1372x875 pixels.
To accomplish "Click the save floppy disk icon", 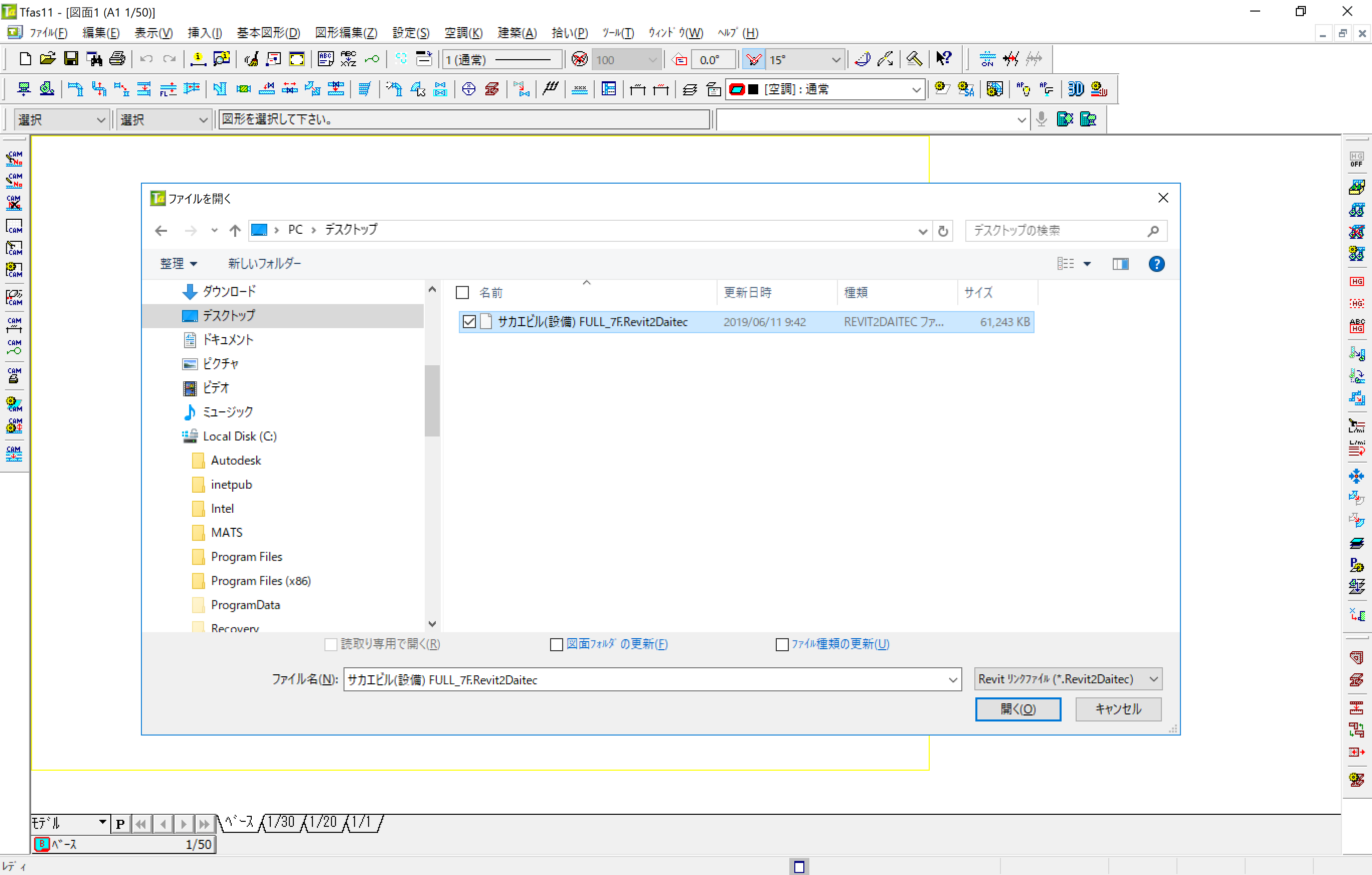I will [71, 59].
